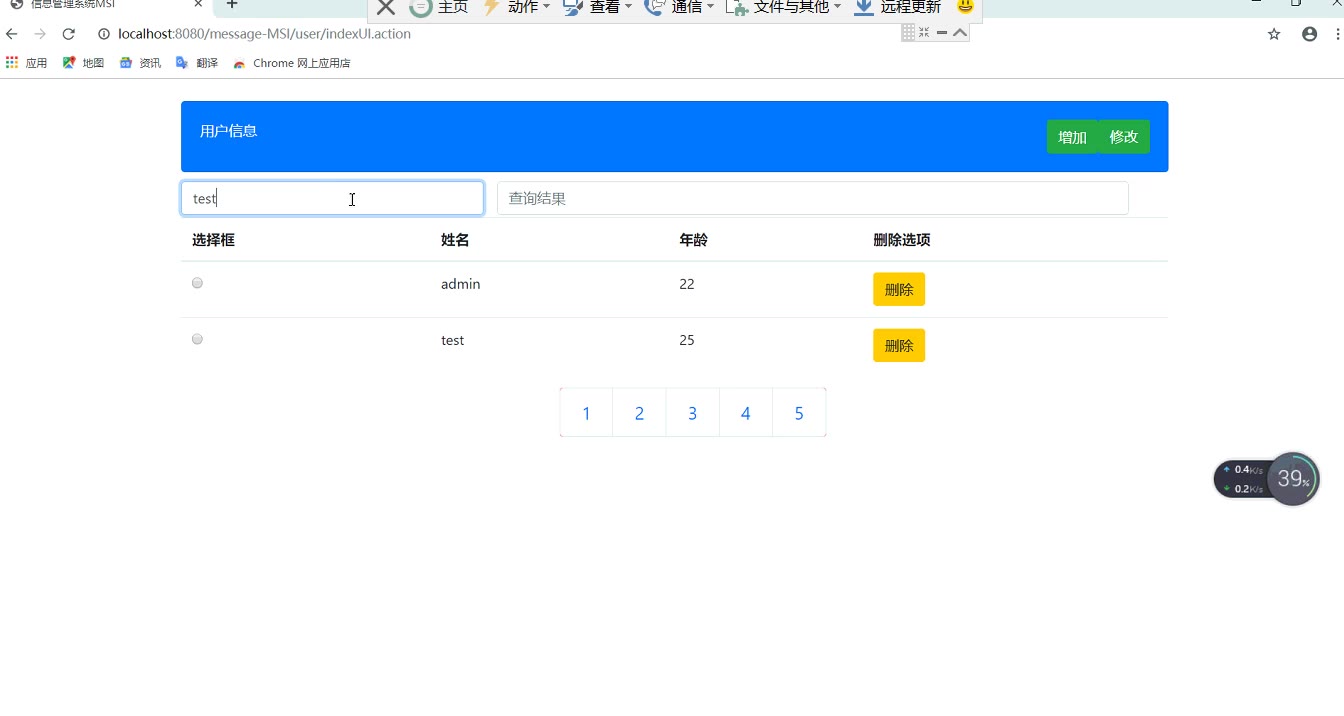
Task: Expand the 查看 dropdown menu
Action: 598,8
